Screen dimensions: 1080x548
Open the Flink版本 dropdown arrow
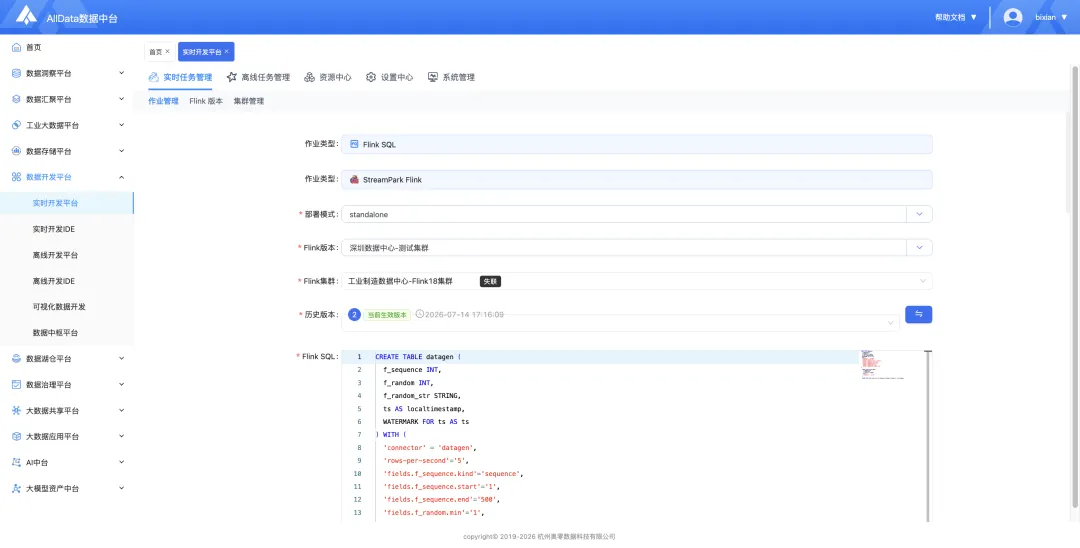pos(919,248)
